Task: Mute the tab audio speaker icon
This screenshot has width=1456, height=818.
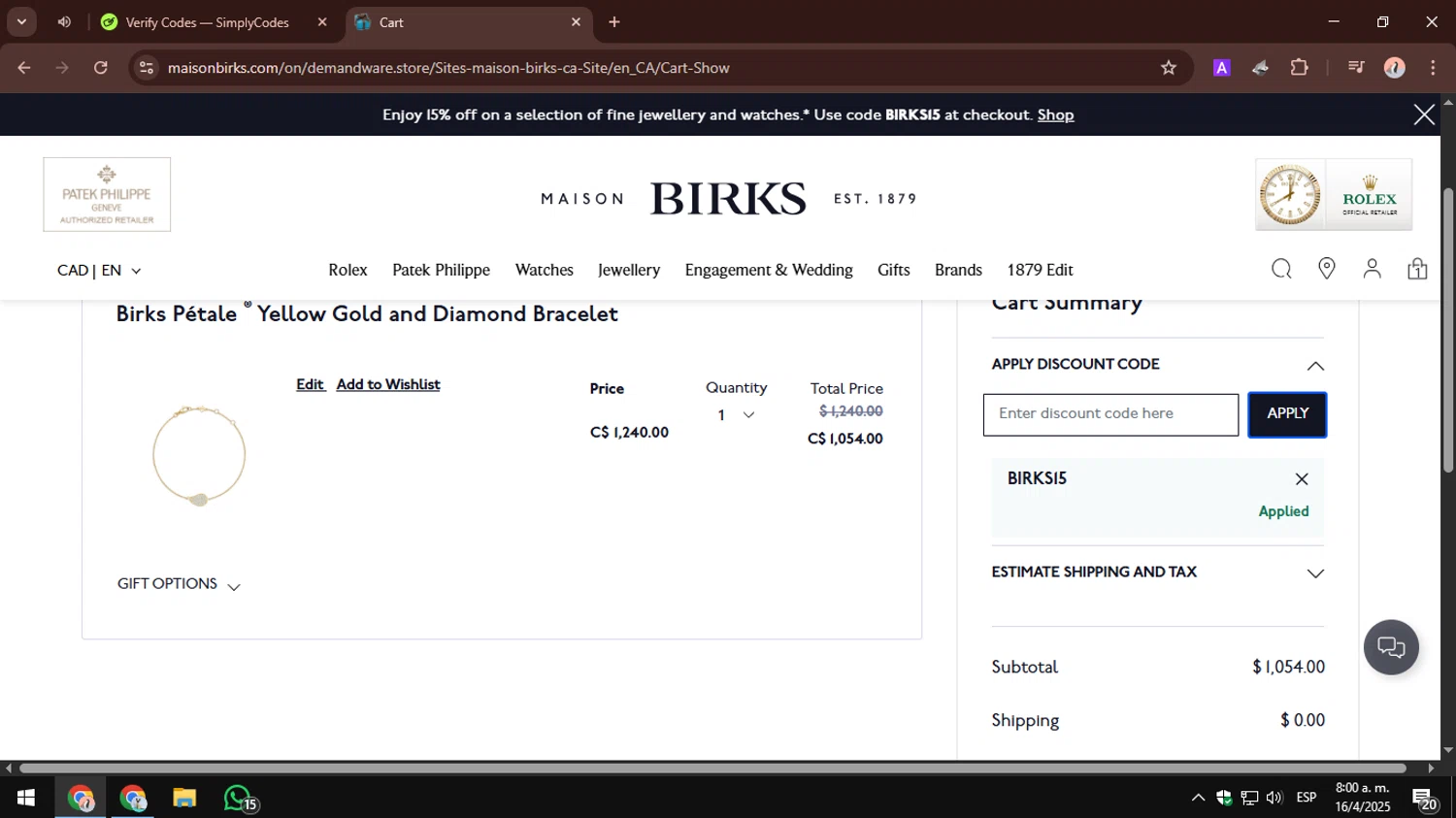Action: 64,21
